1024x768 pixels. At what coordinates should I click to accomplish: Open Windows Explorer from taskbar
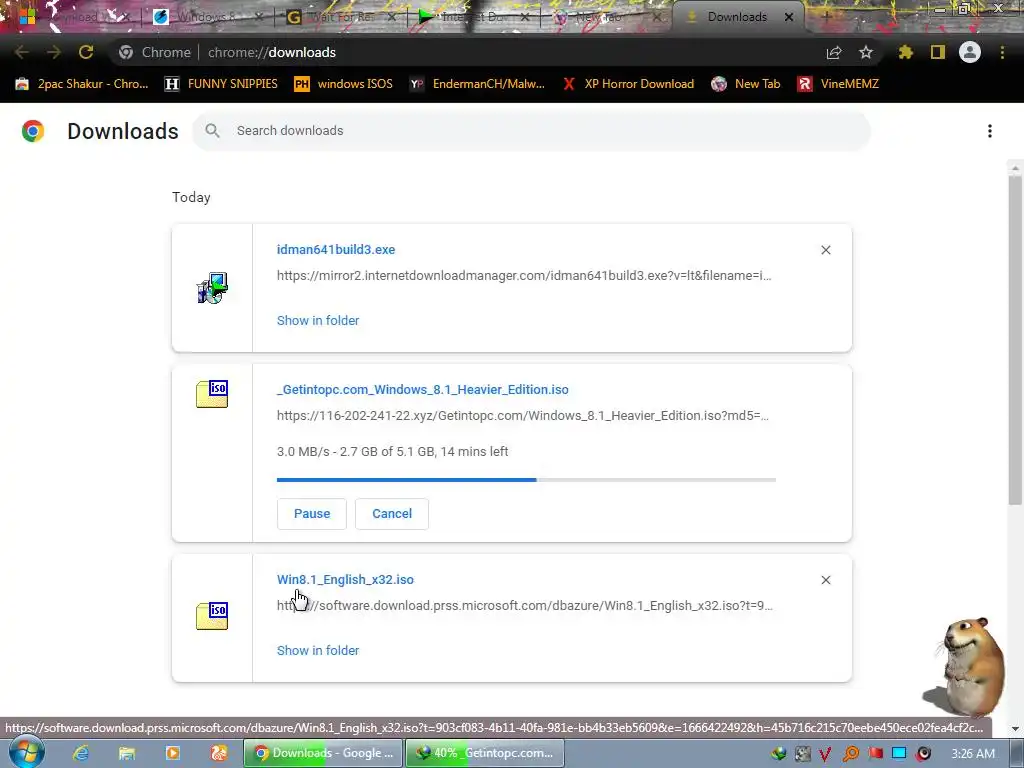click(x=126, y=753)
